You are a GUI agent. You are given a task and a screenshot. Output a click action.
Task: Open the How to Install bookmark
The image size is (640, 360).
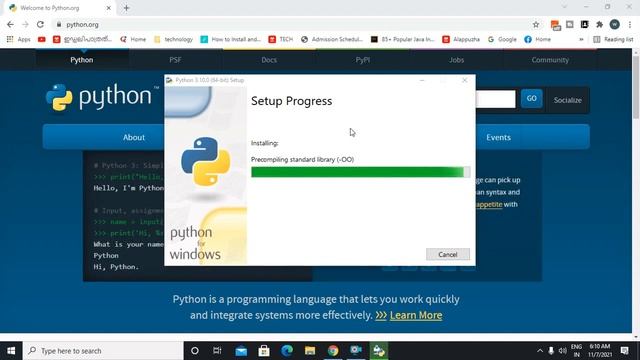pyautogui.click(x=231, y=39)
